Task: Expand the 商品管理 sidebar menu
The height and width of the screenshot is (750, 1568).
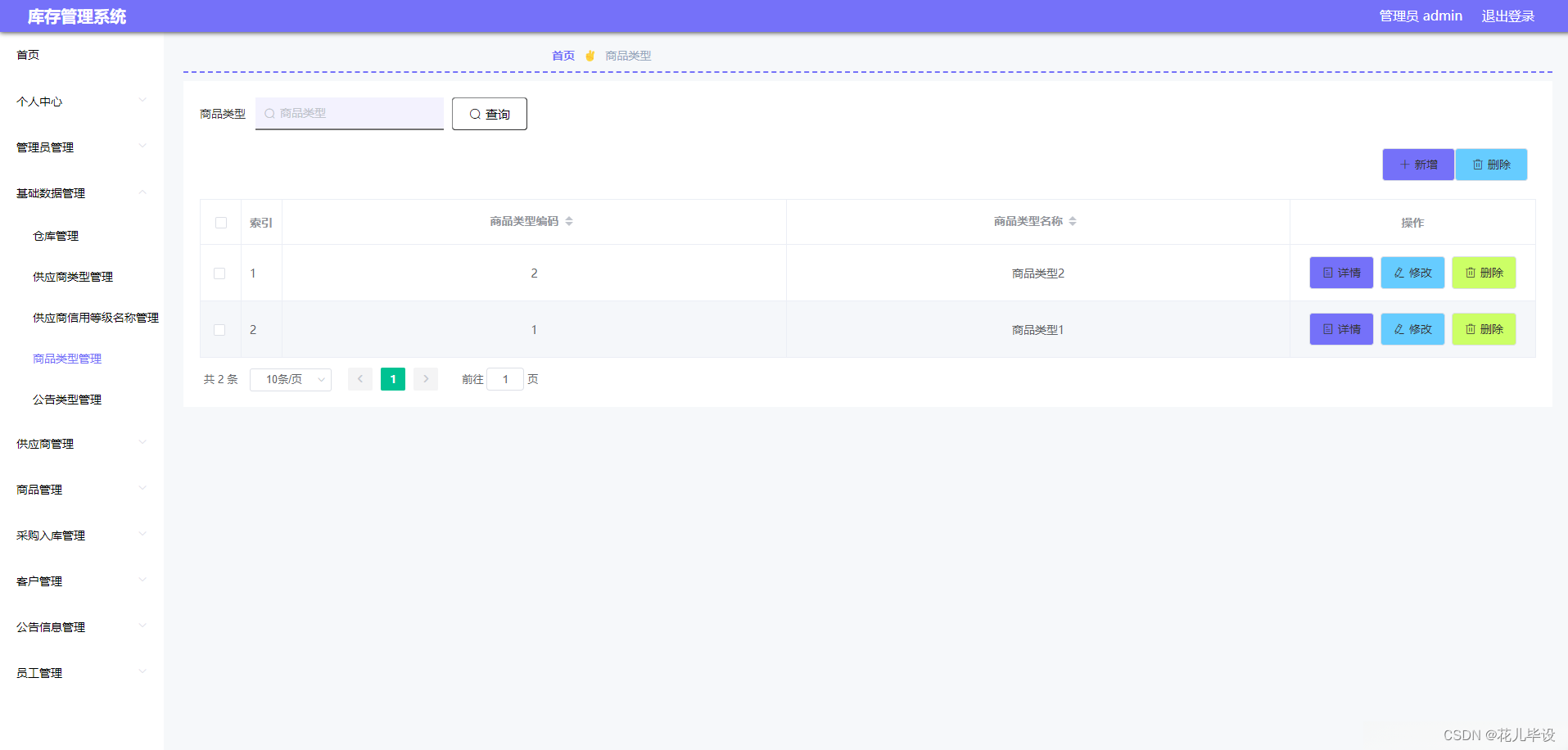Action: coord(82,490)
